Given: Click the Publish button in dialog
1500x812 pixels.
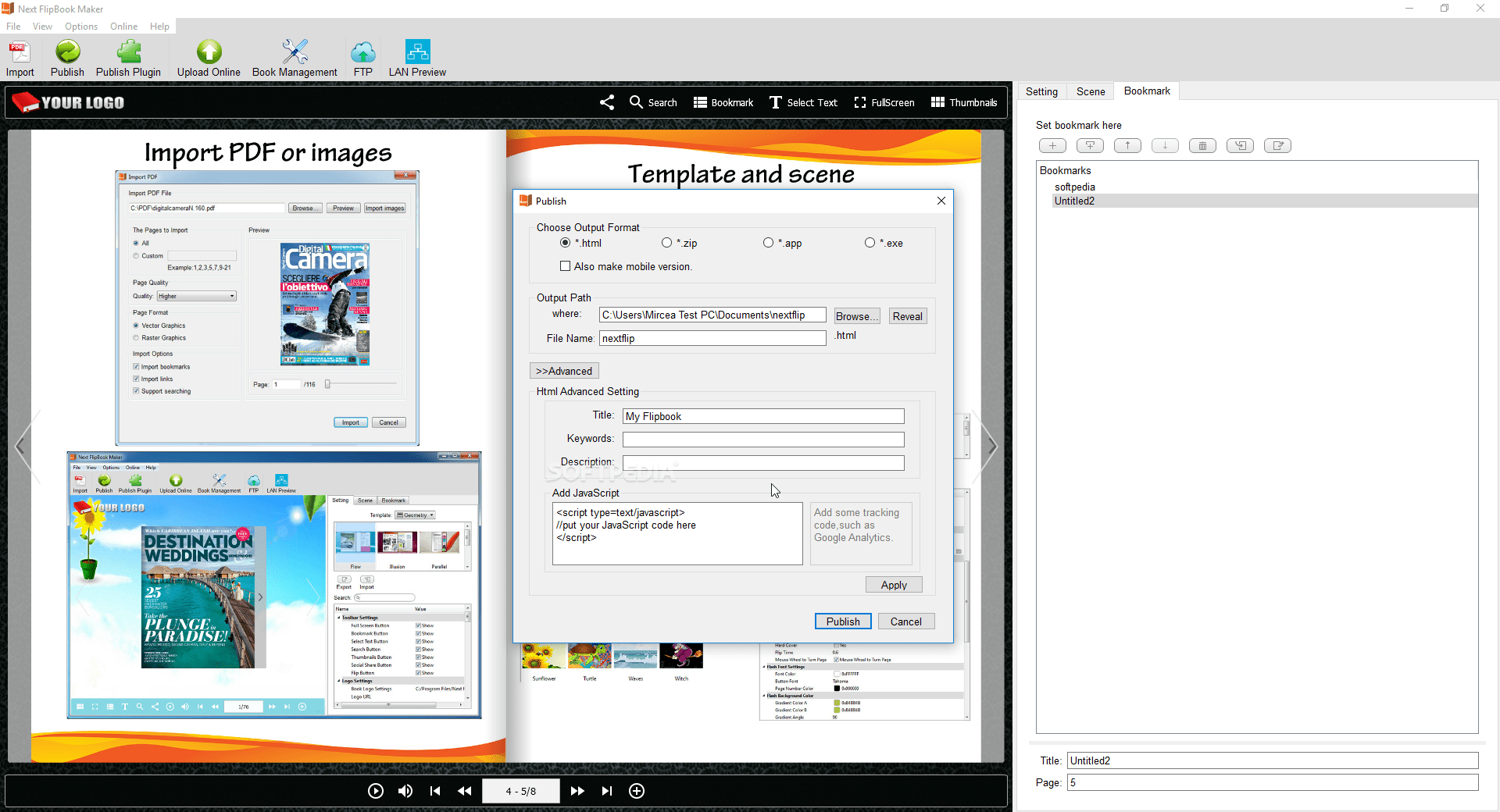Looking at the screenshot, I should point(843,621).
